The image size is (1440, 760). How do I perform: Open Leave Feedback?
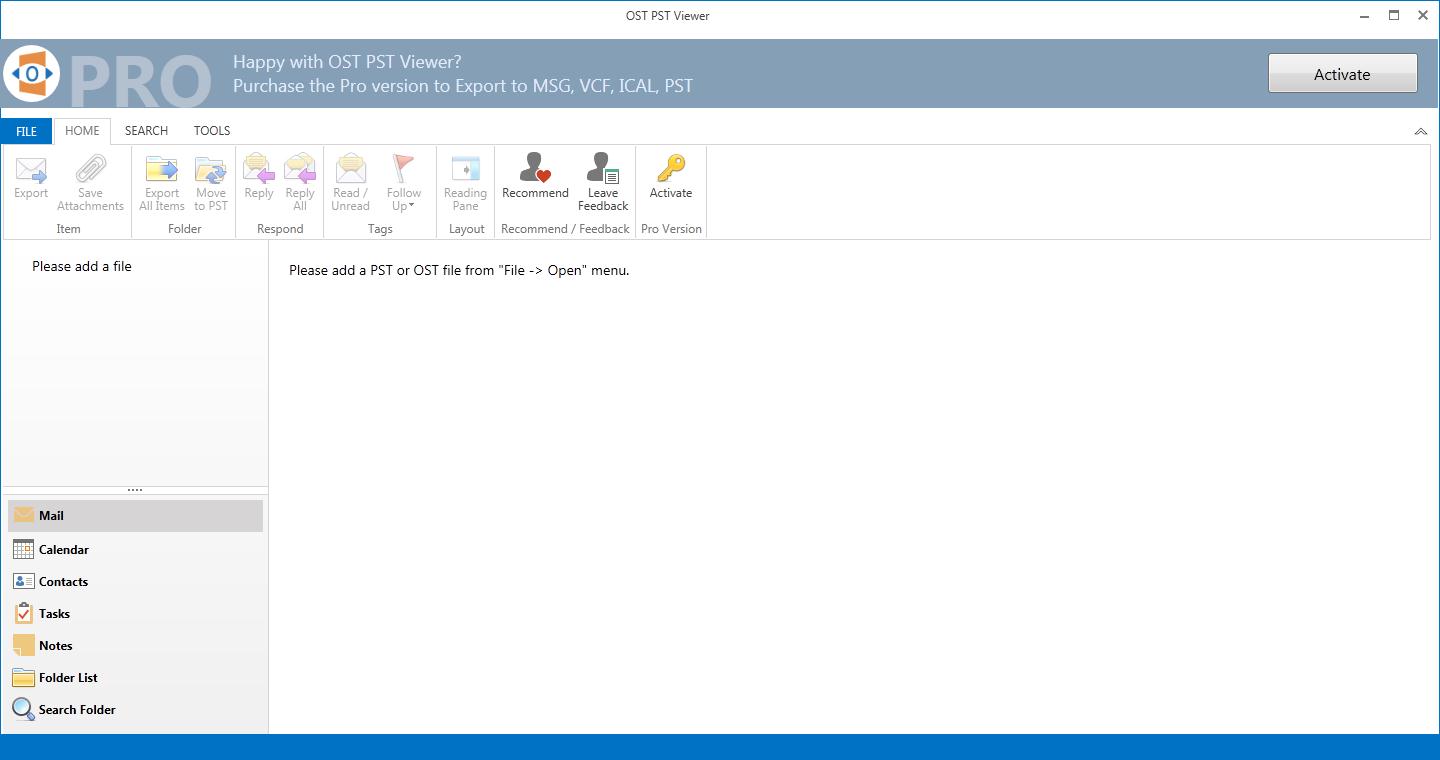[603, 180]
